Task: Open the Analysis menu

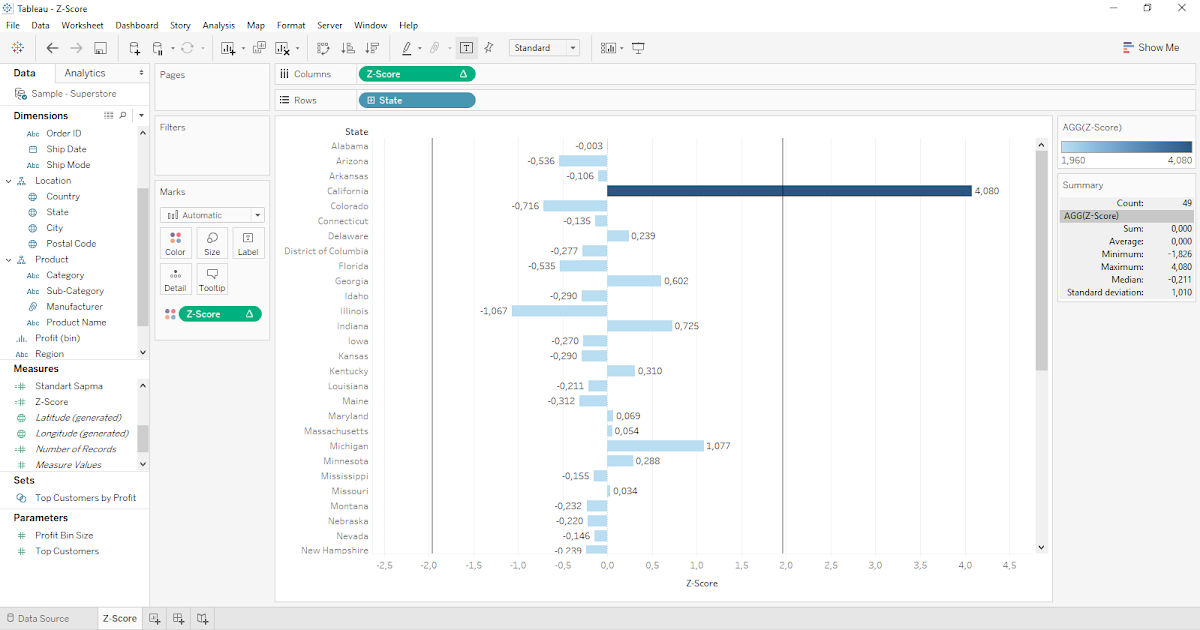Action: pyautogui.click(x=218, y=25)
